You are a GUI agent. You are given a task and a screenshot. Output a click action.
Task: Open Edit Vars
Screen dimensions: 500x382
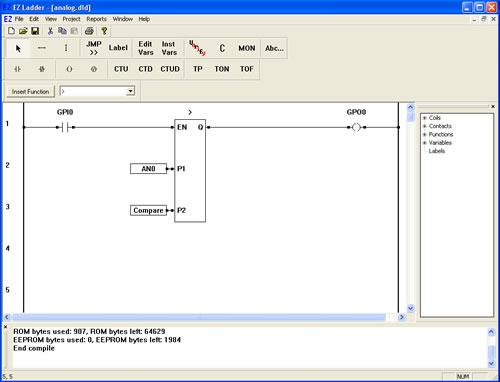[x=146, y=48]
